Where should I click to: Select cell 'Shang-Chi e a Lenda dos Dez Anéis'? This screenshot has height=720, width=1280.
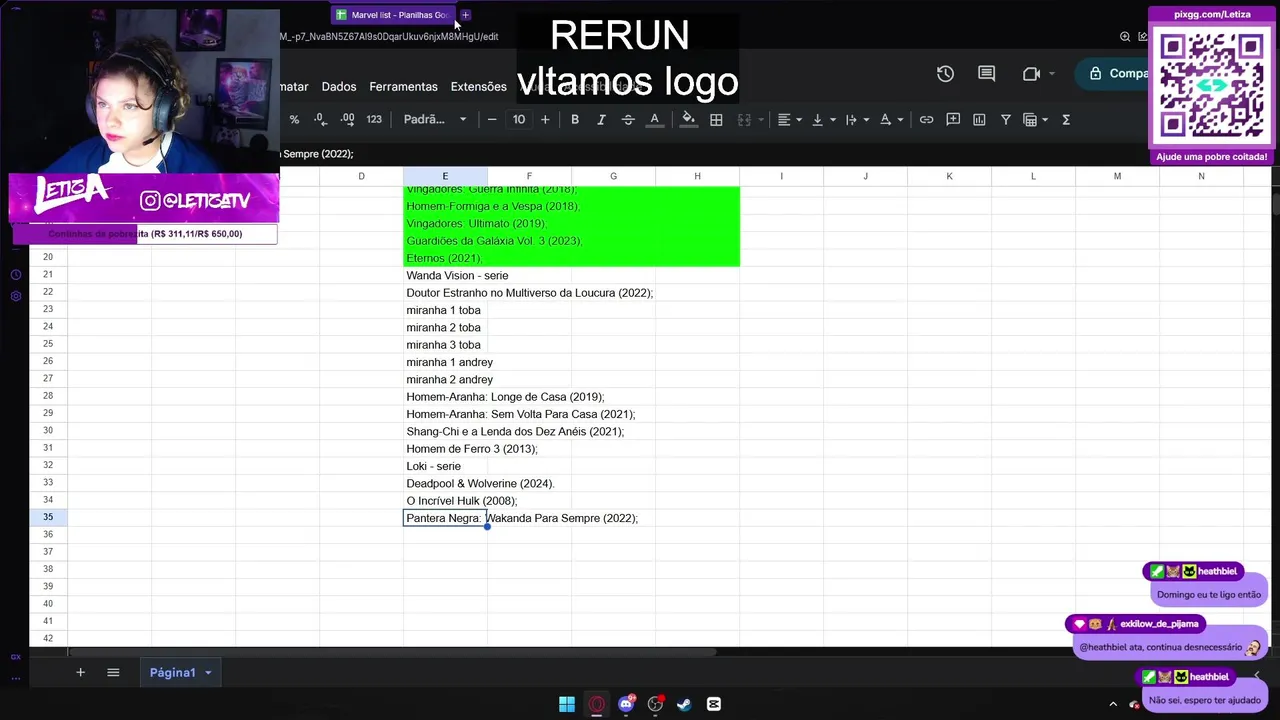[514, 431]
